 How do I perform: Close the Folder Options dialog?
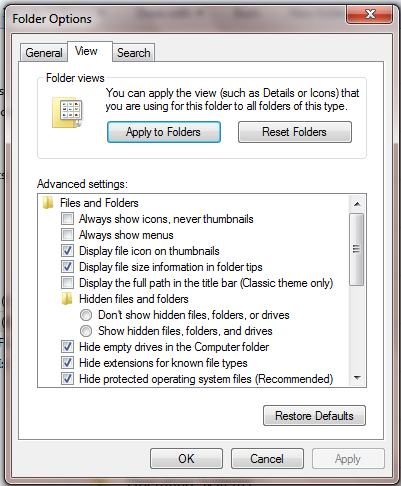click(370, 14)
